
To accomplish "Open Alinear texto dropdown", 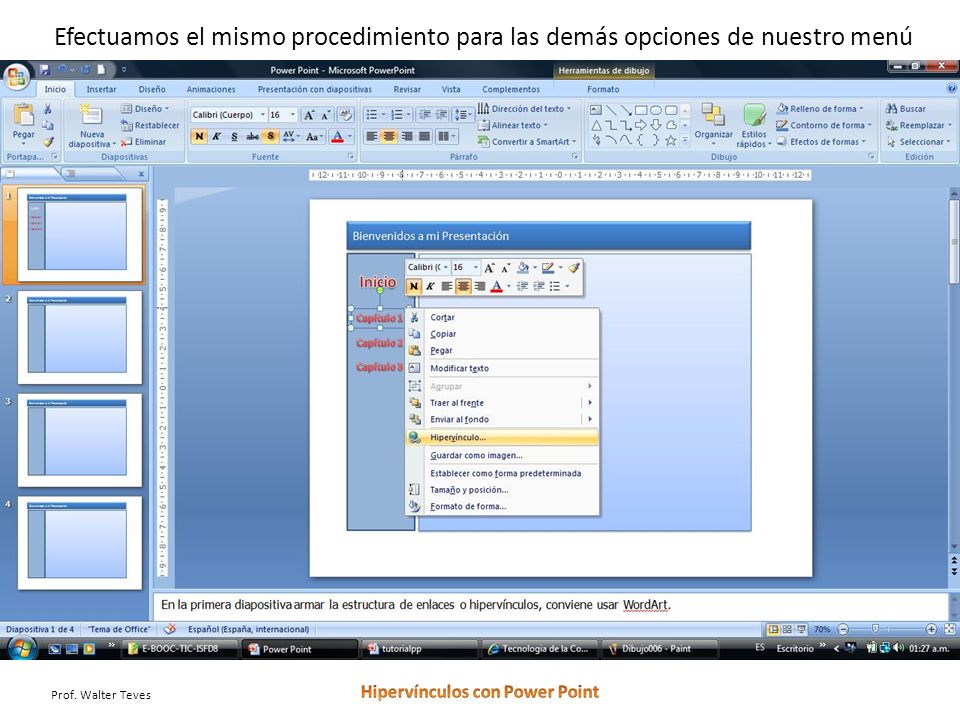I will click(x=514, y=125).
